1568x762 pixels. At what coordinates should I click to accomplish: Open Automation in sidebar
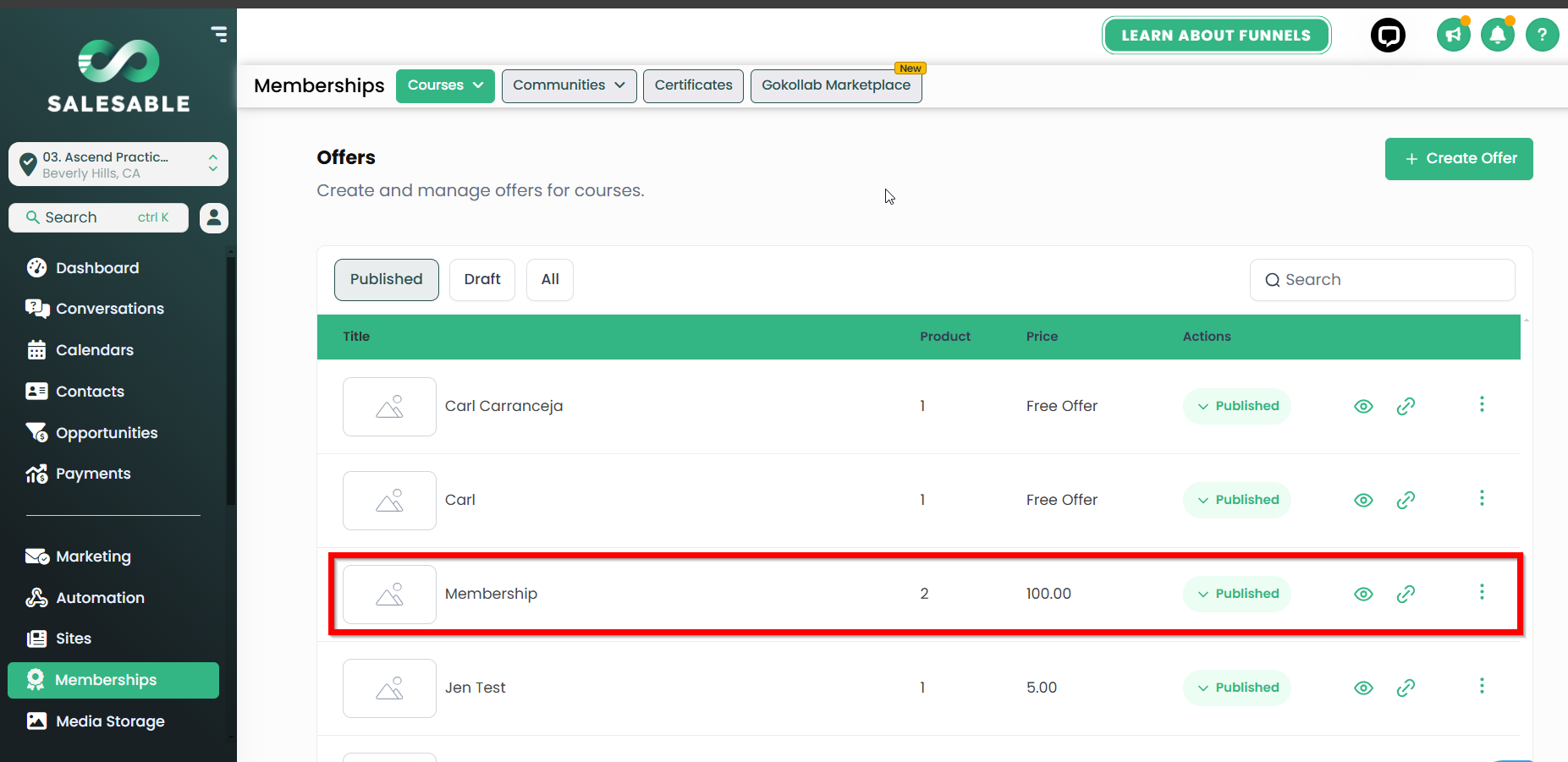(x=100, y=598)
